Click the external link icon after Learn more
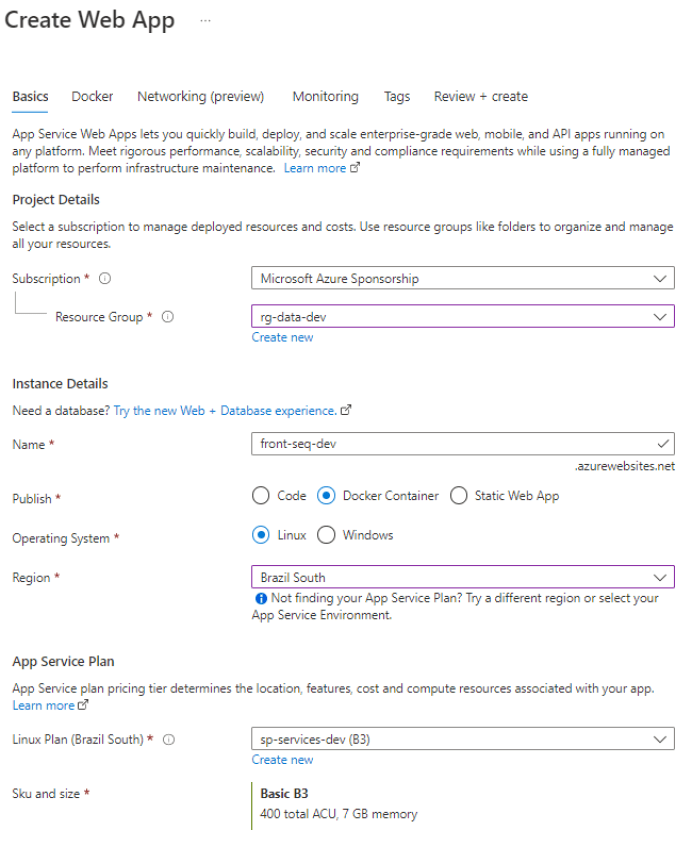Screen dimensions: 692x847 pos(353,168)
